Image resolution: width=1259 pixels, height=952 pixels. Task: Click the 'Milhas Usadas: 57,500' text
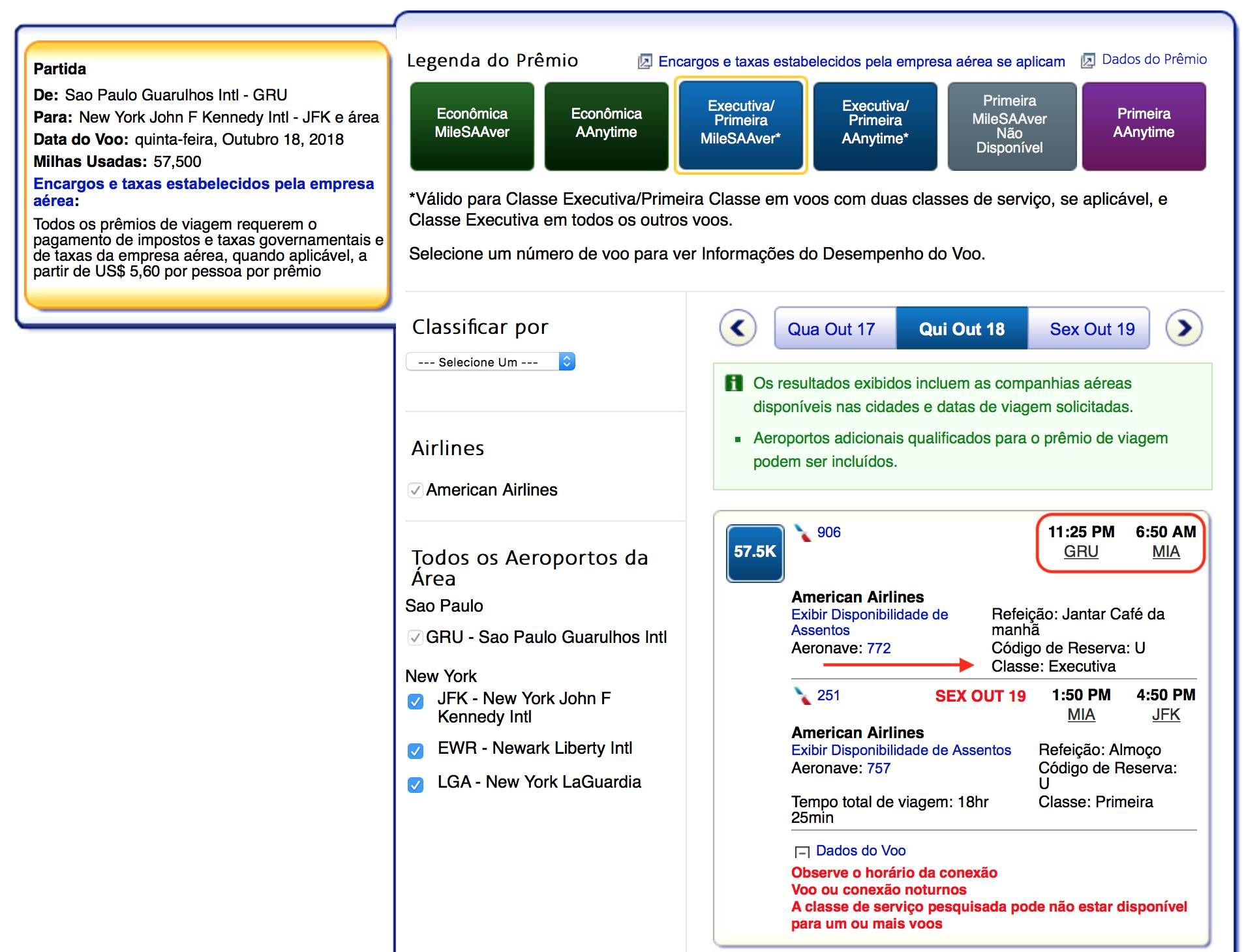(117, 161)
